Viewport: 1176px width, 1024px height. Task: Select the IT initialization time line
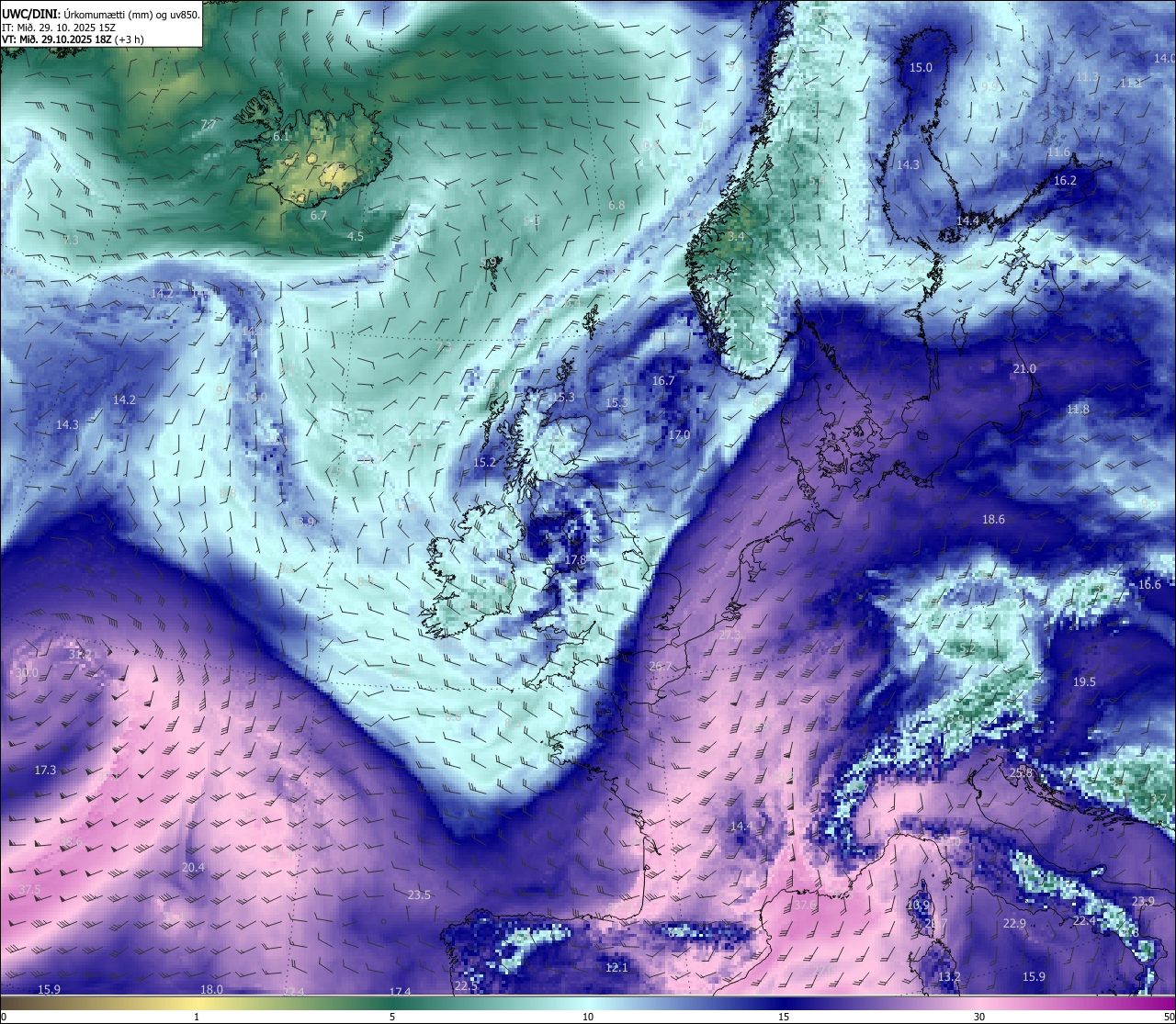pos(59,28)
